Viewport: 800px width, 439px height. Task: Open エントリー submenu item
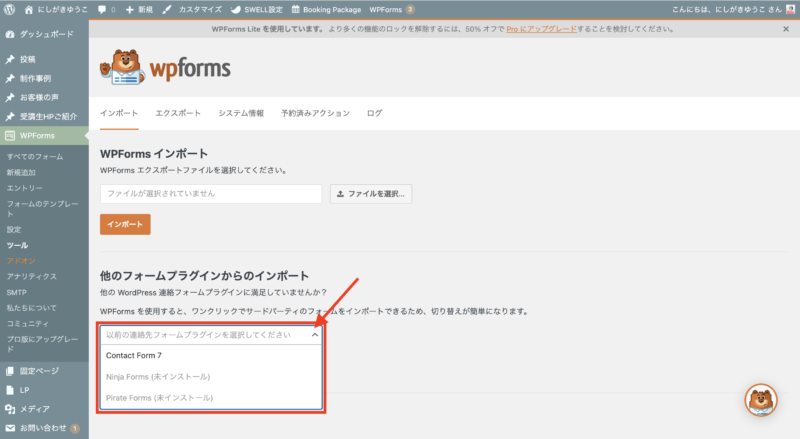(x=24, y=188)
